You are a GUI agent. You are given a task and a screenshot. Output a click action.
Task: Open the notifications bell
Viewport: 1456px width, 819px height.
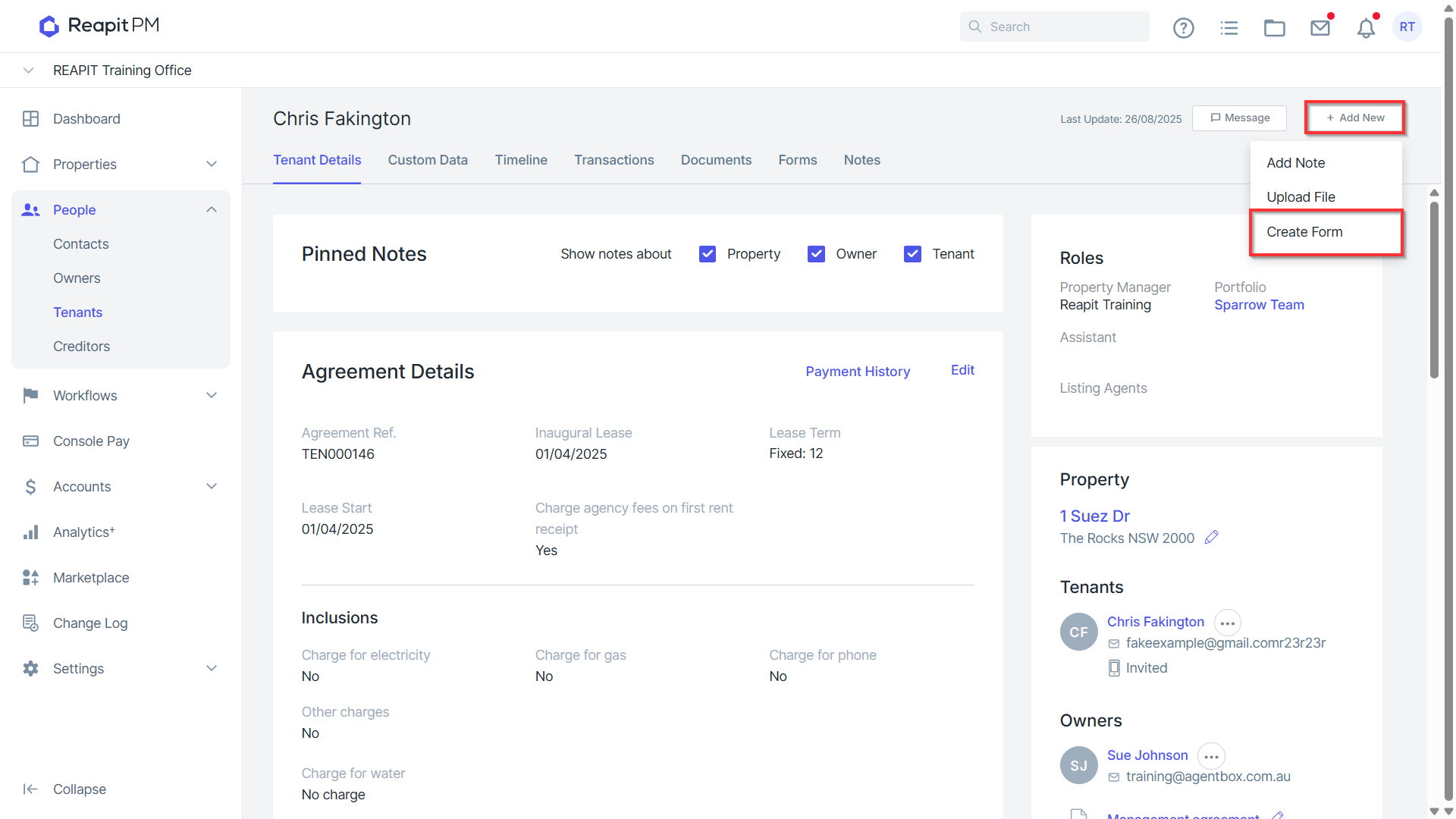pyautogui.click(x=1366, y=28)
